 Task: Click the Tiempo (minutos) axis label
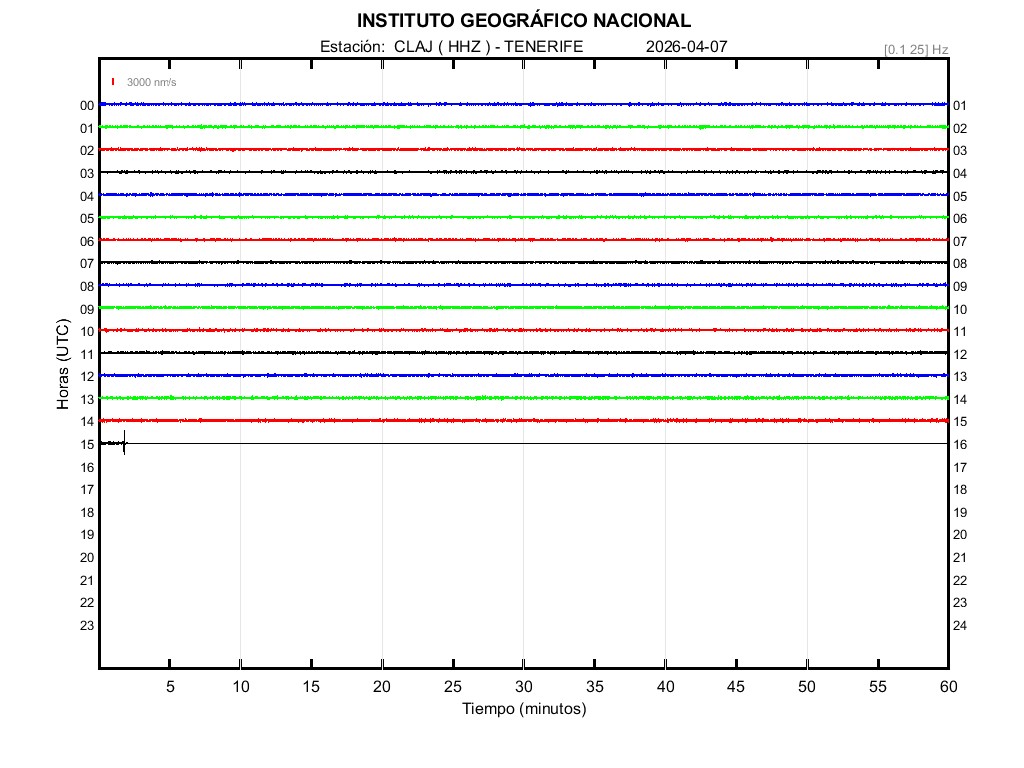click(523, 709)
